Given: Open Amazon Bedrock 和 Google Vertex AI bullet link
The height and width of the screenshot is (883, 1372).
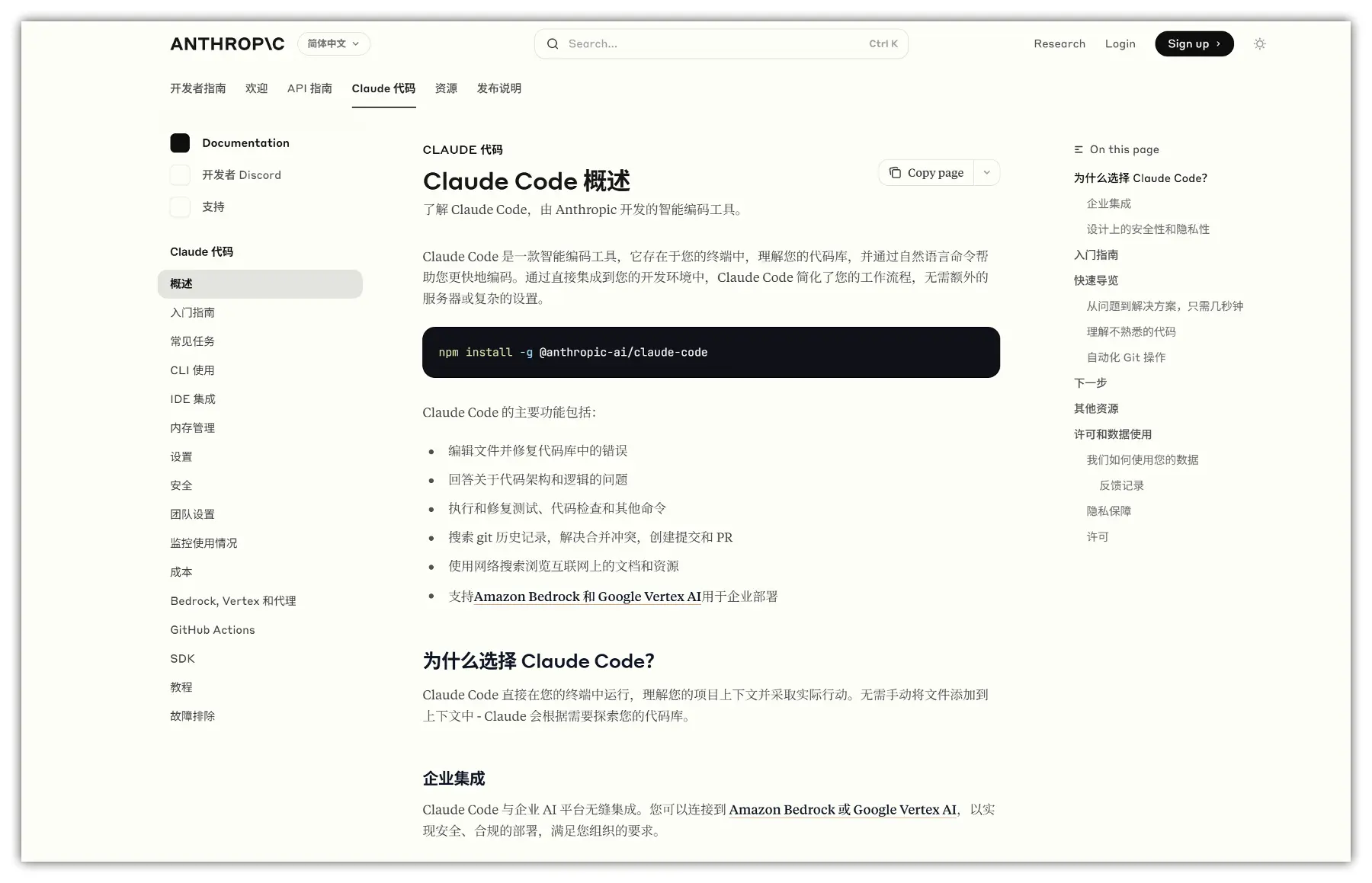Looking at the screenshot, I should pos(588,597).
